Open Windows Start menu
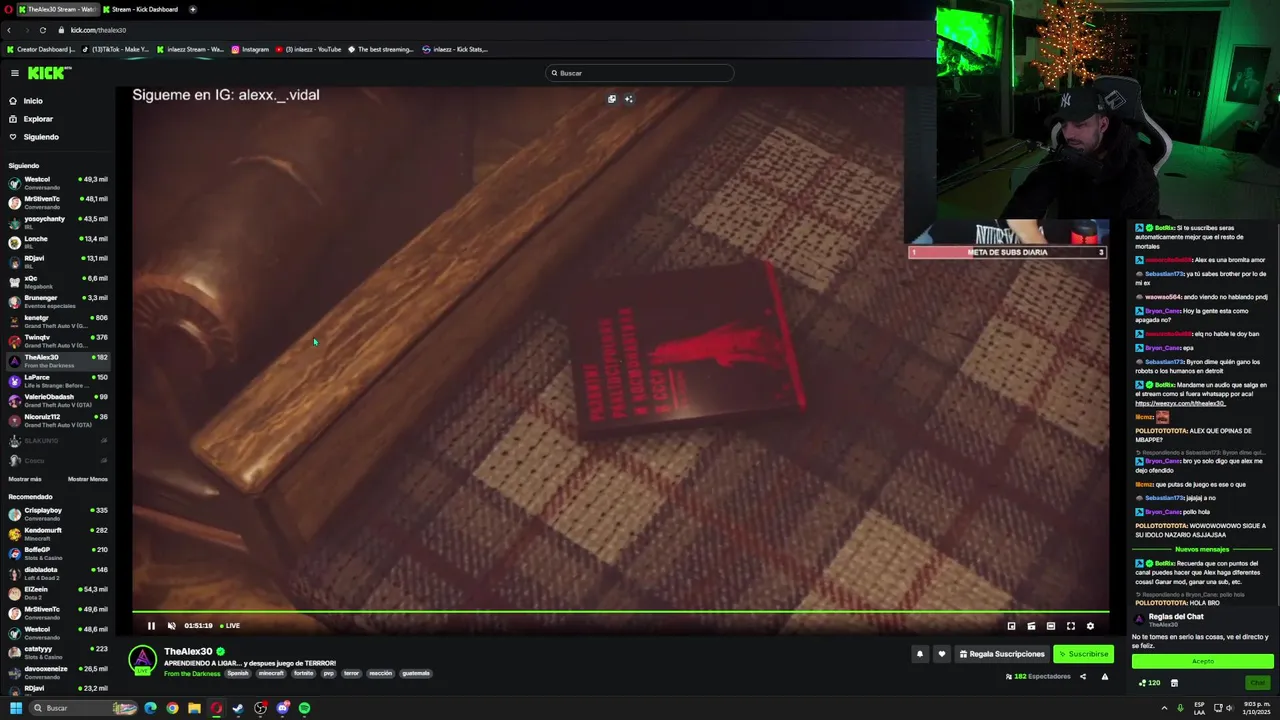The height and width of the screenshot is (720, 1280). pos(15,708)
